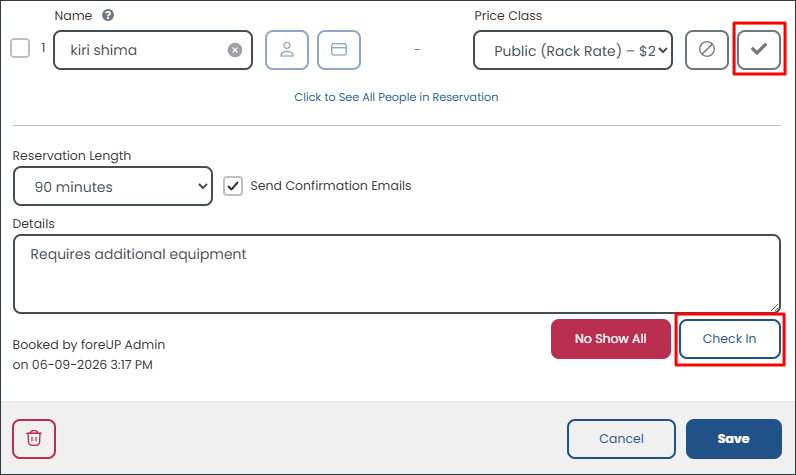Click the No Show All button
This screenshot has width=796, height=475.
coord(611,339)
